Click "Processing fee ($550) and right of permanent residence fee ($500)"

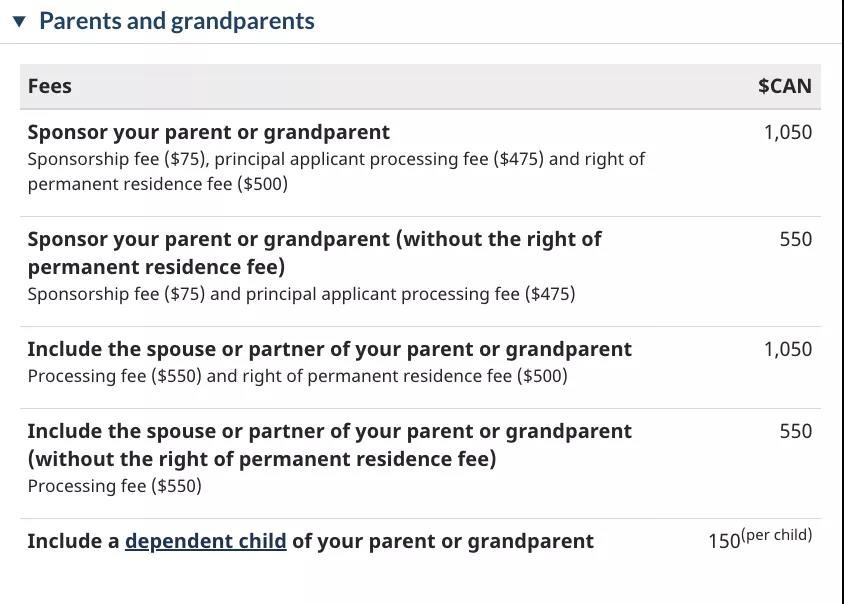click(x=297, y=376)
